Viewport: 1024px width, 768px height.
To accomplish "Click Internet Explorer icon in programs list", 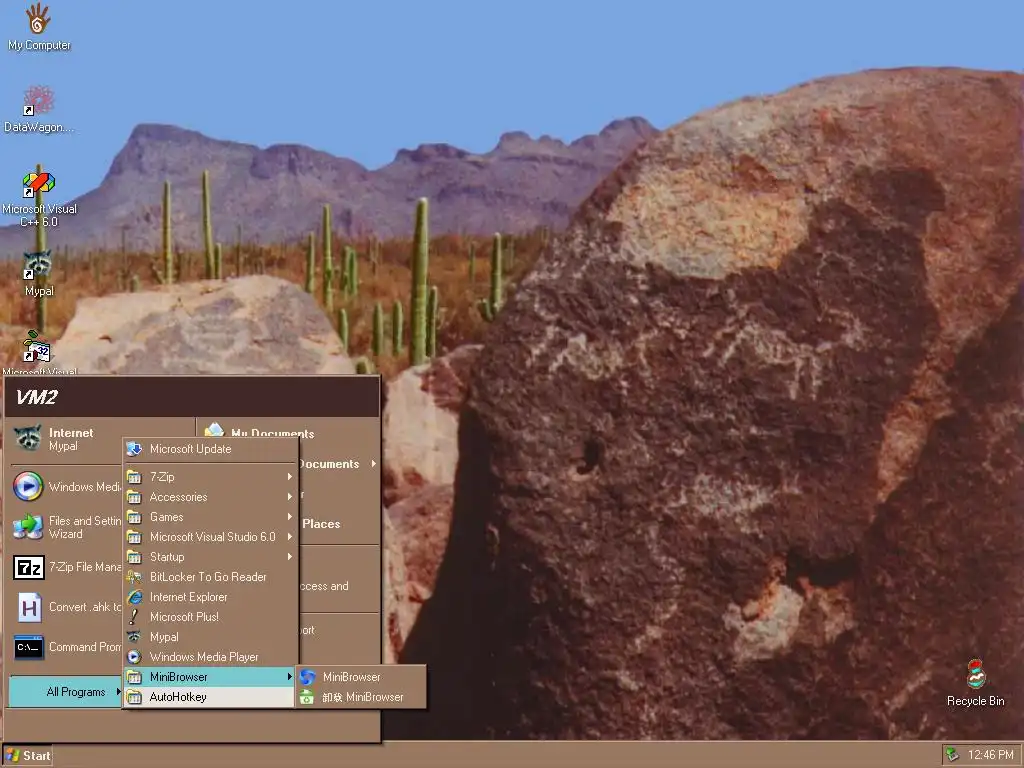I will [134, 597].
